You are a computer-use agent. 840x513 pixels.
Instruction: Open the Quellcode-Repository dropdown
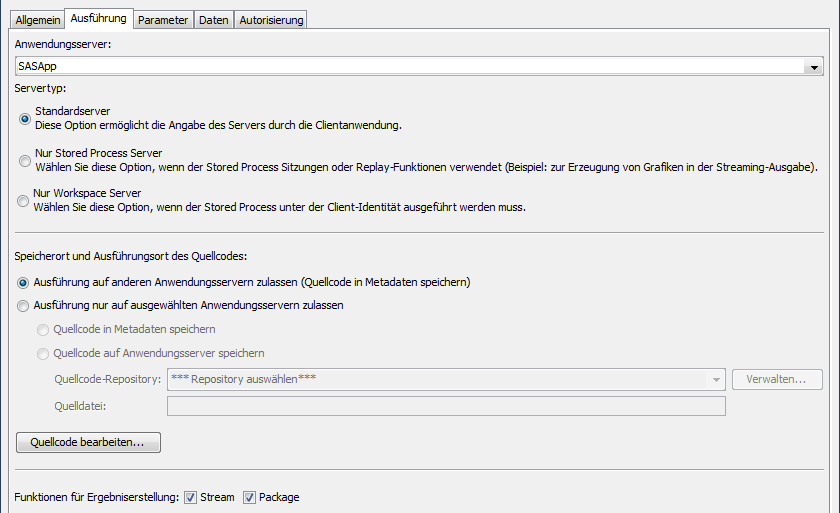point(445,380)
